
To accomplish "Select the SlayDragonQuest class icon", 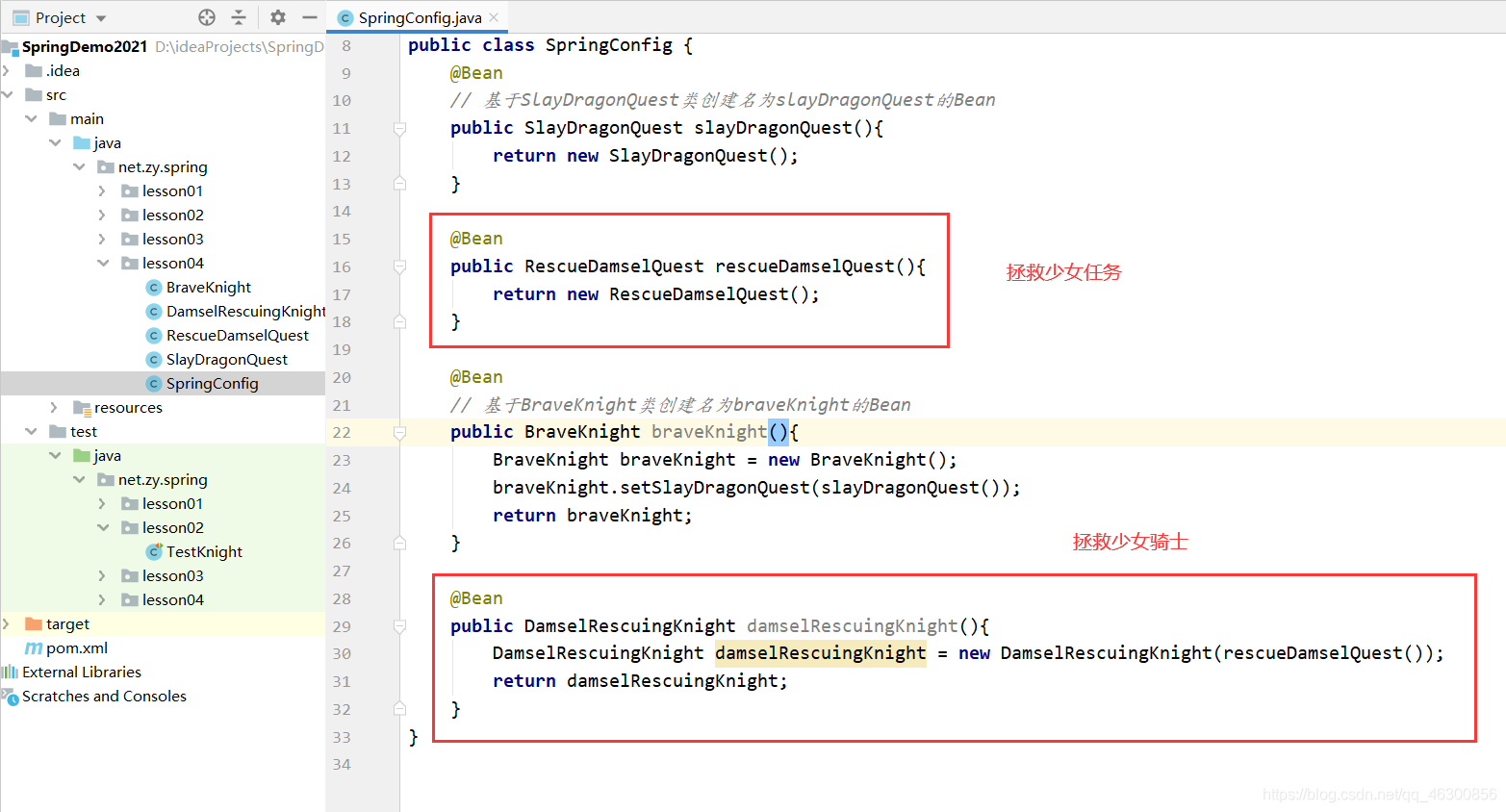I will point(153,359).
